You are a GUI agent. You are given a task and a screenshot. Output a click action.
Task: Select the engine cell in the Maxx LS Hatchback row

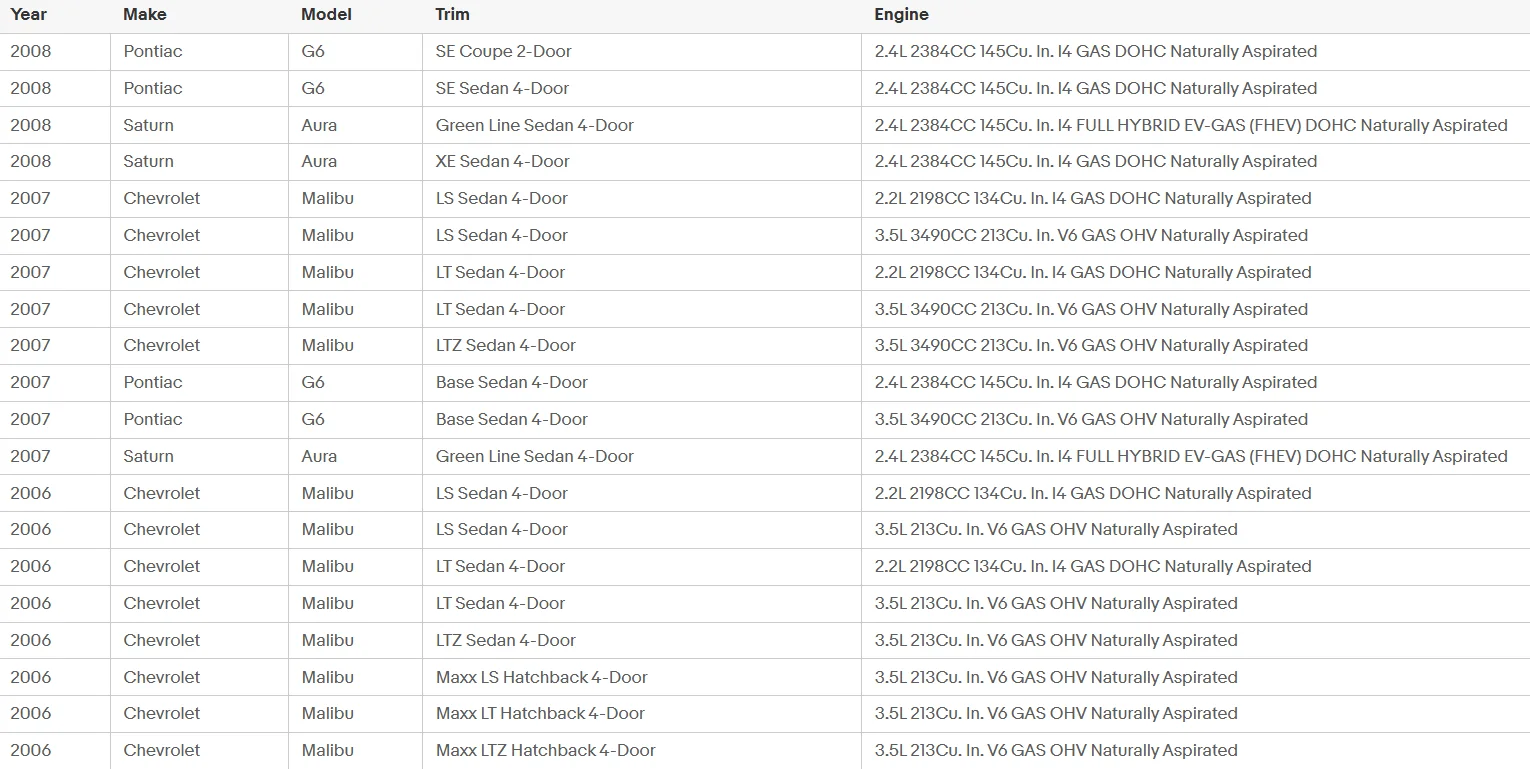(1056, 677)
